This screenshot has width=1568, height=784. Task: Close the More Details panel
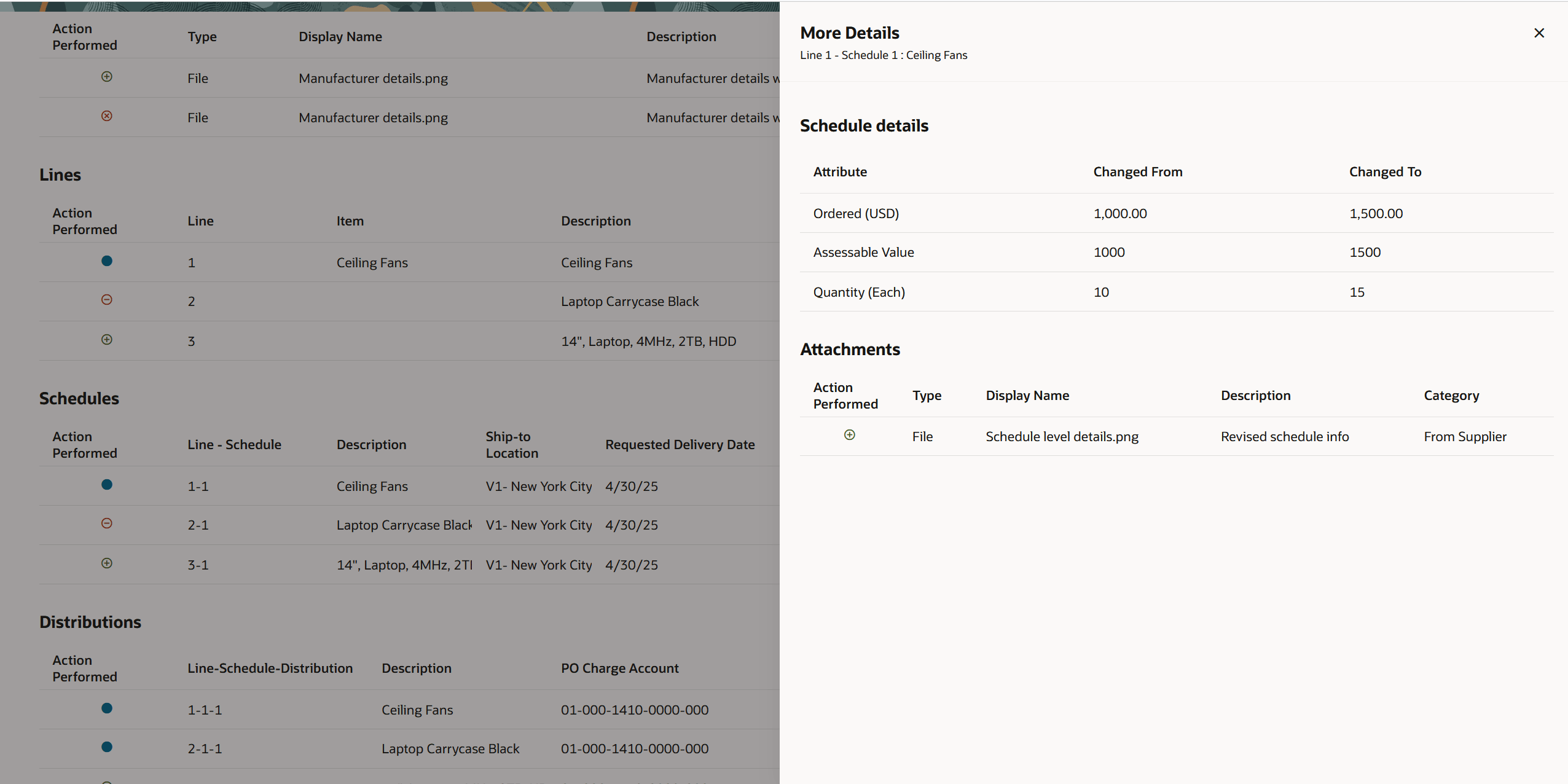(1539, 33)
